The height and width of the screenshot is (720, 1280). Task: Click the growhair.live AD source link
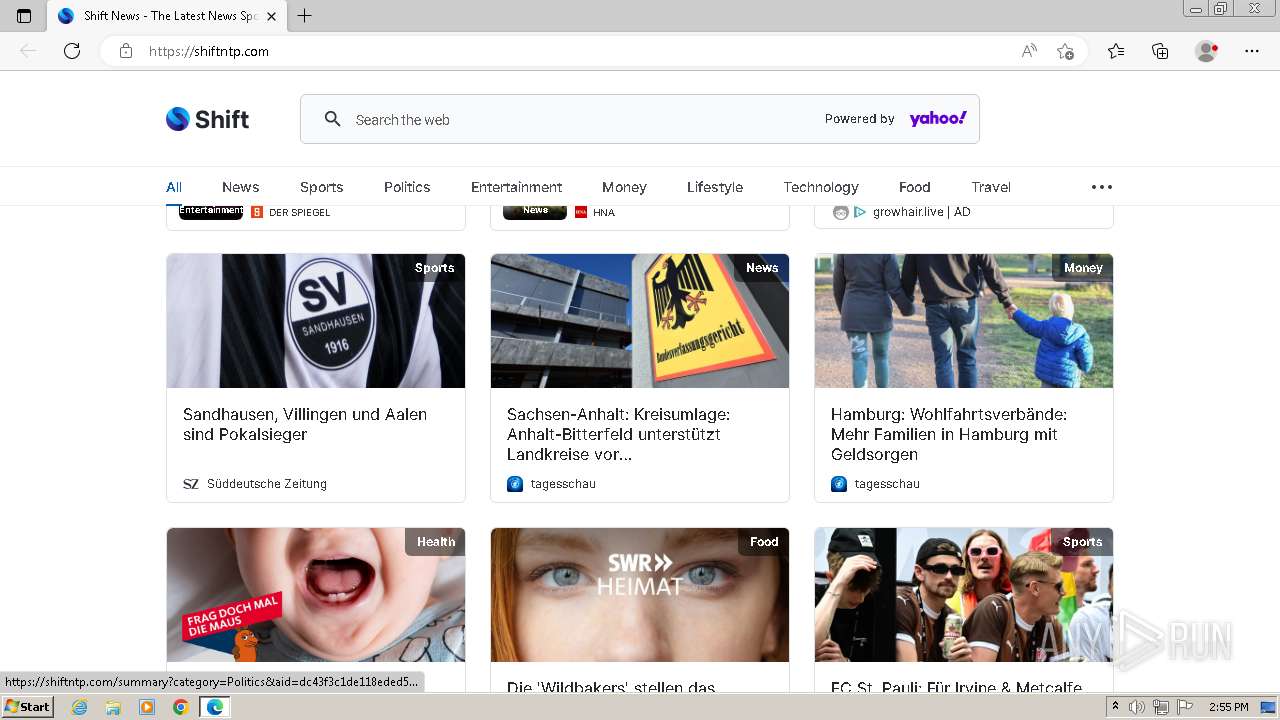click(921, 212)
